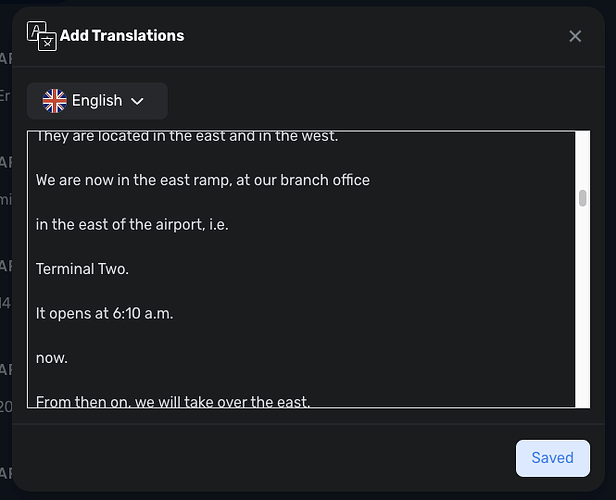Close the Add Translations dialog
The image size is (616, 500).
575,37
